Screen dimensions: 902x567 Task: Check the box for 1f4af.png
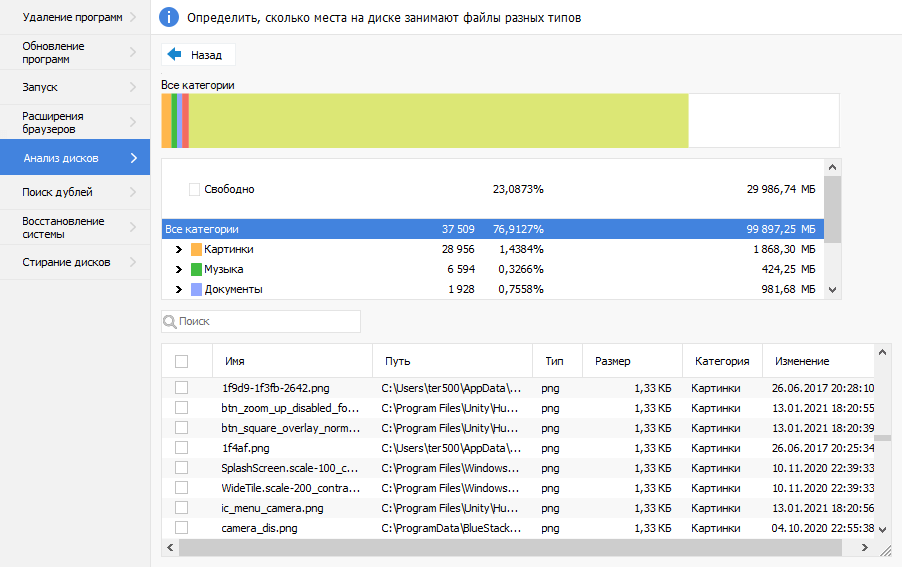[181, 447]
